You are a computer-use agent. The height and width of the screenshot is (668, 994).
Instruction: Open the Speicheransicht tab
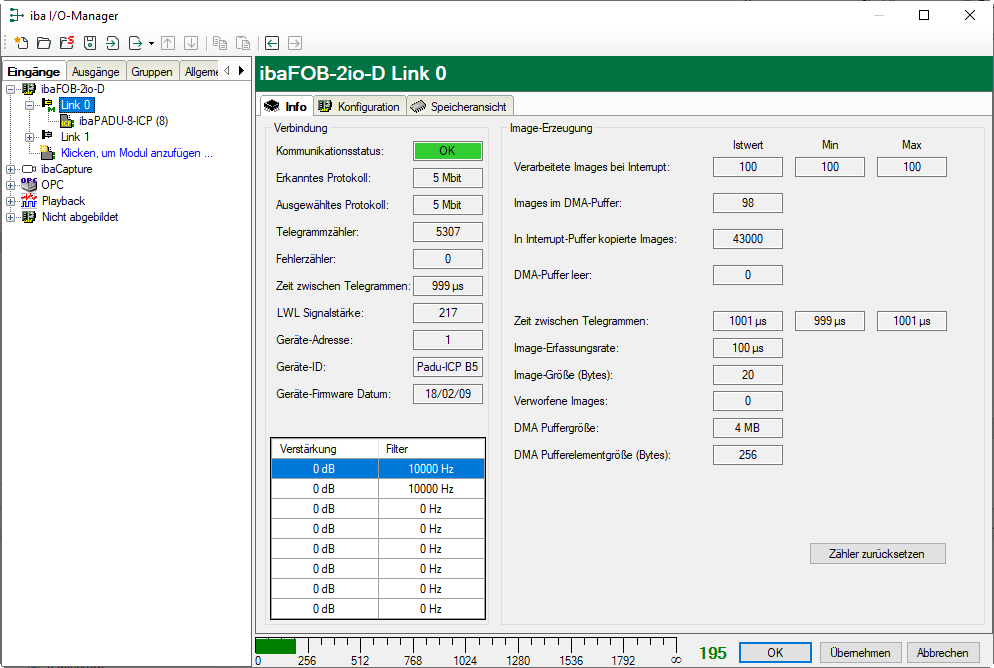pyautogui.click(x=460, y=107)
